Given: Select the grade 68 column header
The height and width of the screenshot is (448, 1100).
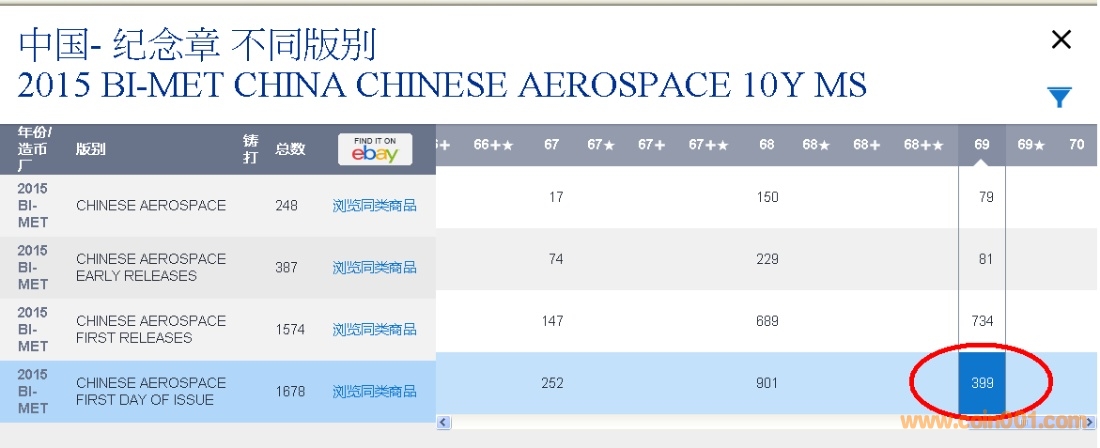Looking at the screenshot, I should click(767, 145).
